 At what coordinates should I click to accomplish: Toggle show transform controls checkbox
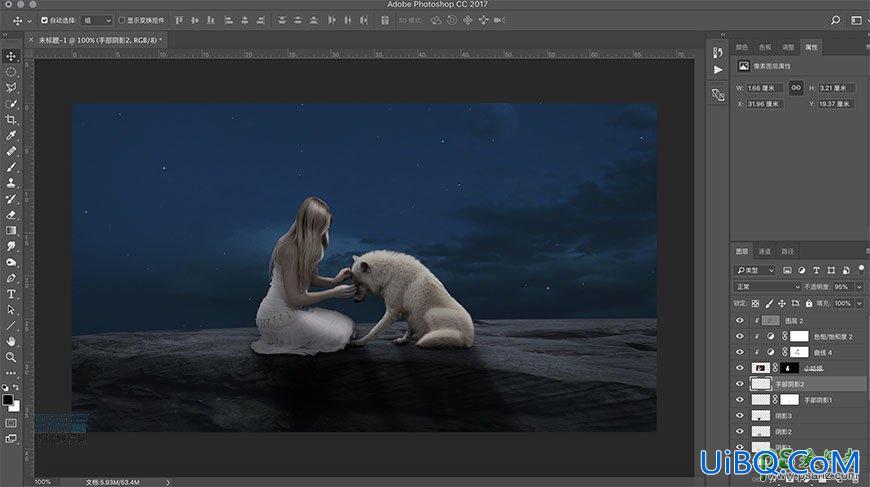122,21
